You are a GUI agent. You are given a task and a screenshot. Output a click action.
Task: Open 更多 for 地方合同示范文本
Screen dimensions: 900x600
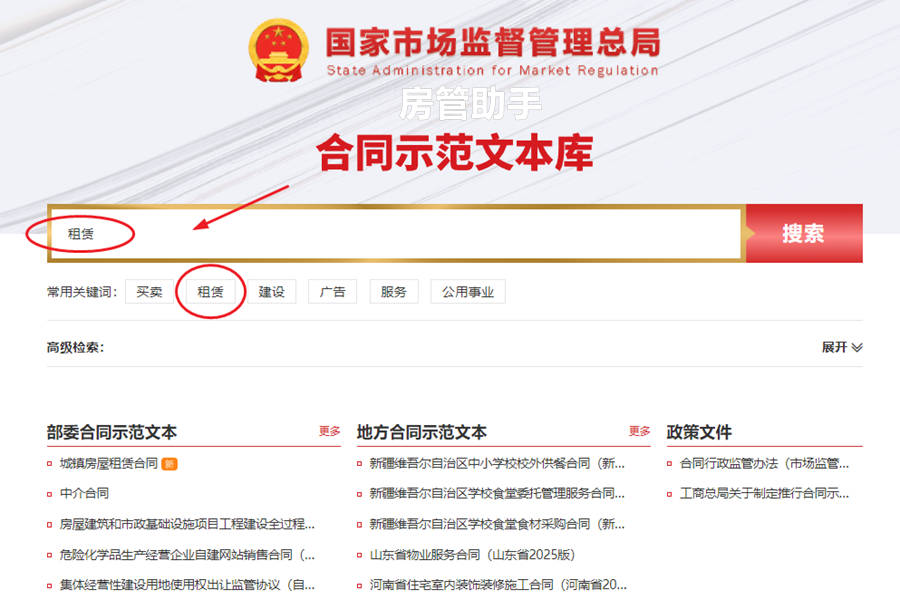[x=639, y=431]
